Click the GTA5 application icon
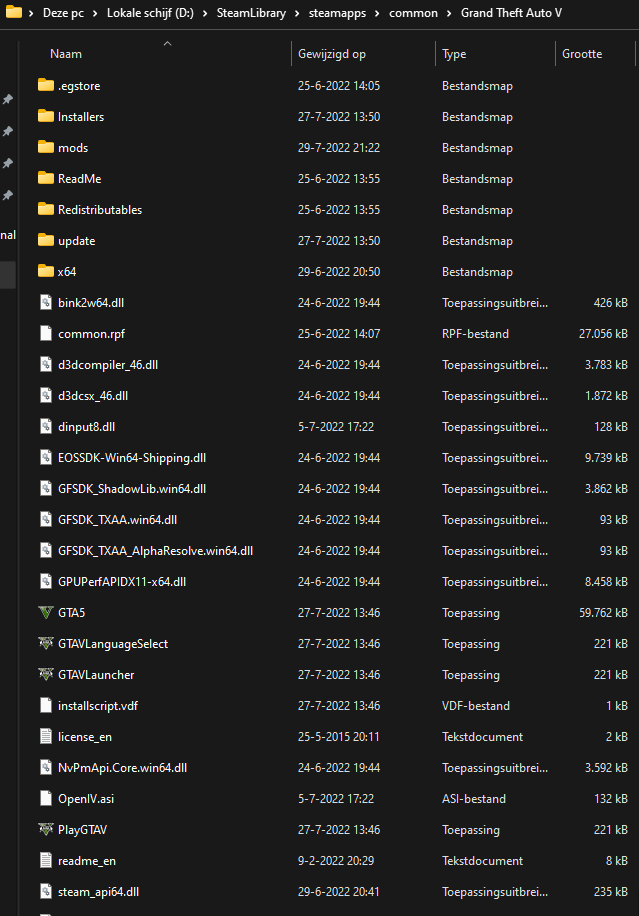The height and width of the screenshot is (916, 639). tap(46, 612)
